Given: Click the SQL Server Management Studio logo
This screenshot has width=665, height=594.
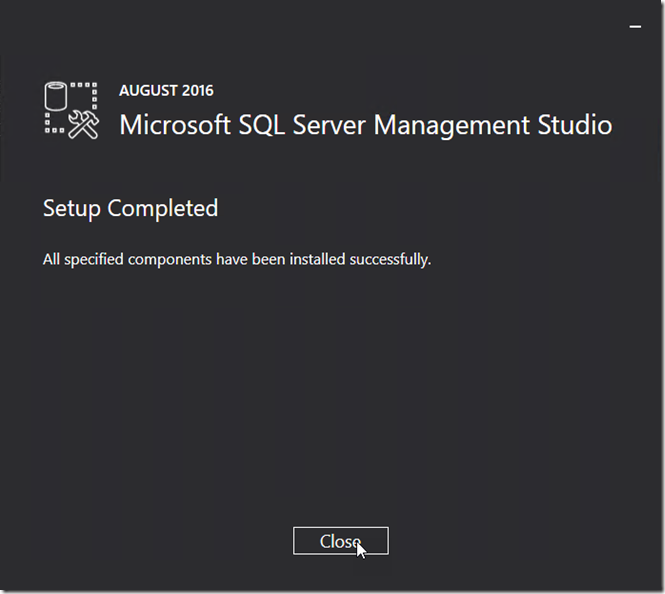Looking at the screenshot, I should pyautogui.click(x=72, y=111).
